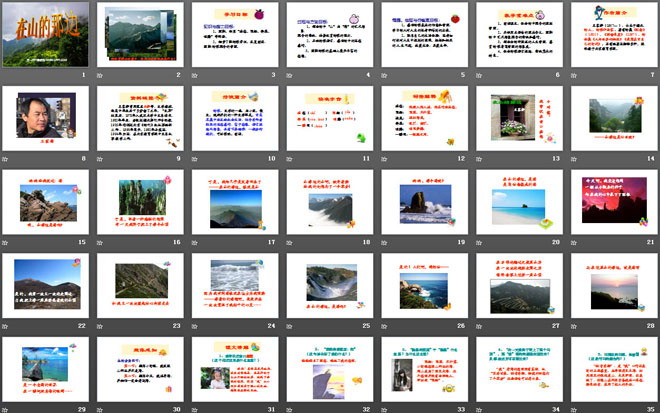Play animations using star icon below slide 22
This screenshot has width=660, height=413.
pos(7,326)
